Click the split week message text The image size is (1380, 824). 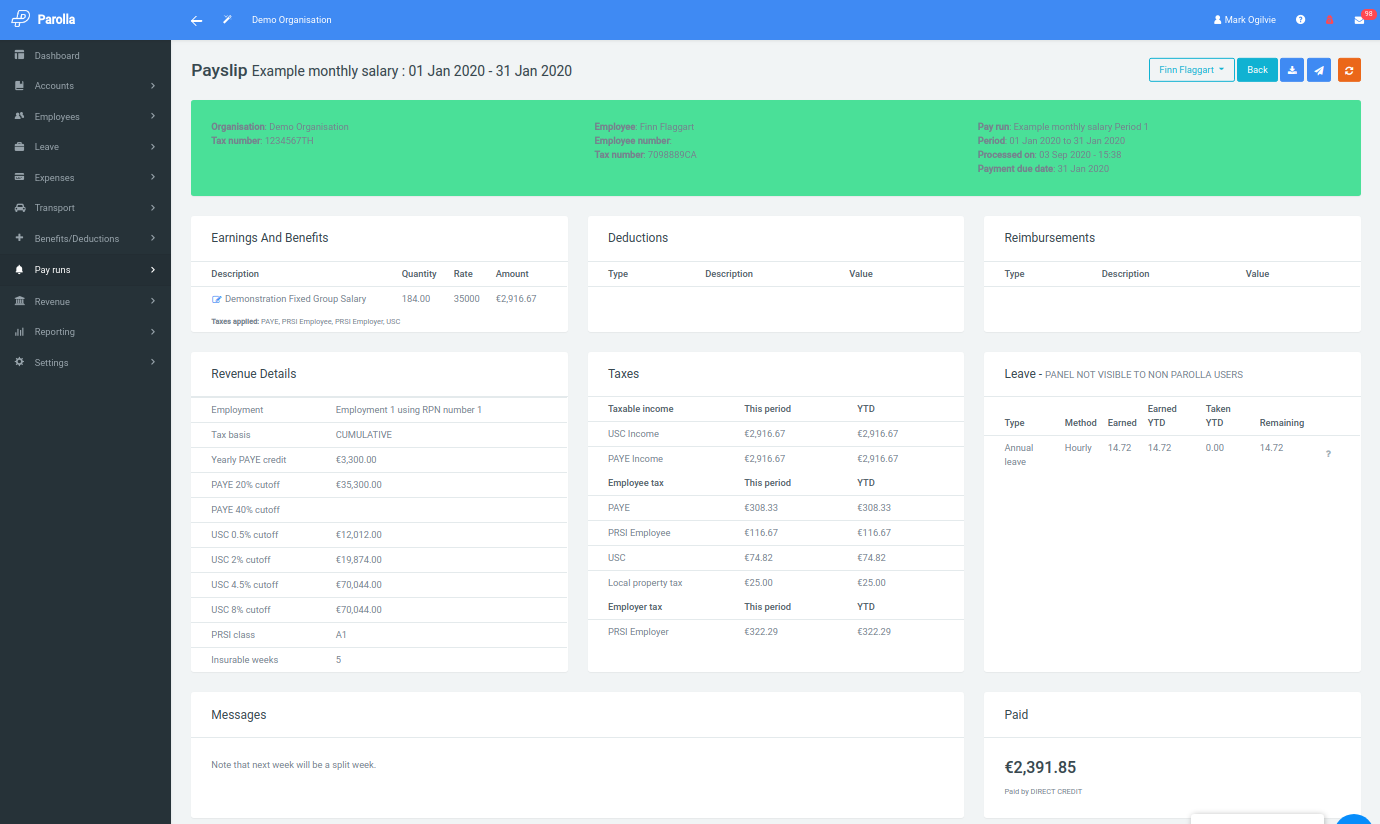pos(293,765)
